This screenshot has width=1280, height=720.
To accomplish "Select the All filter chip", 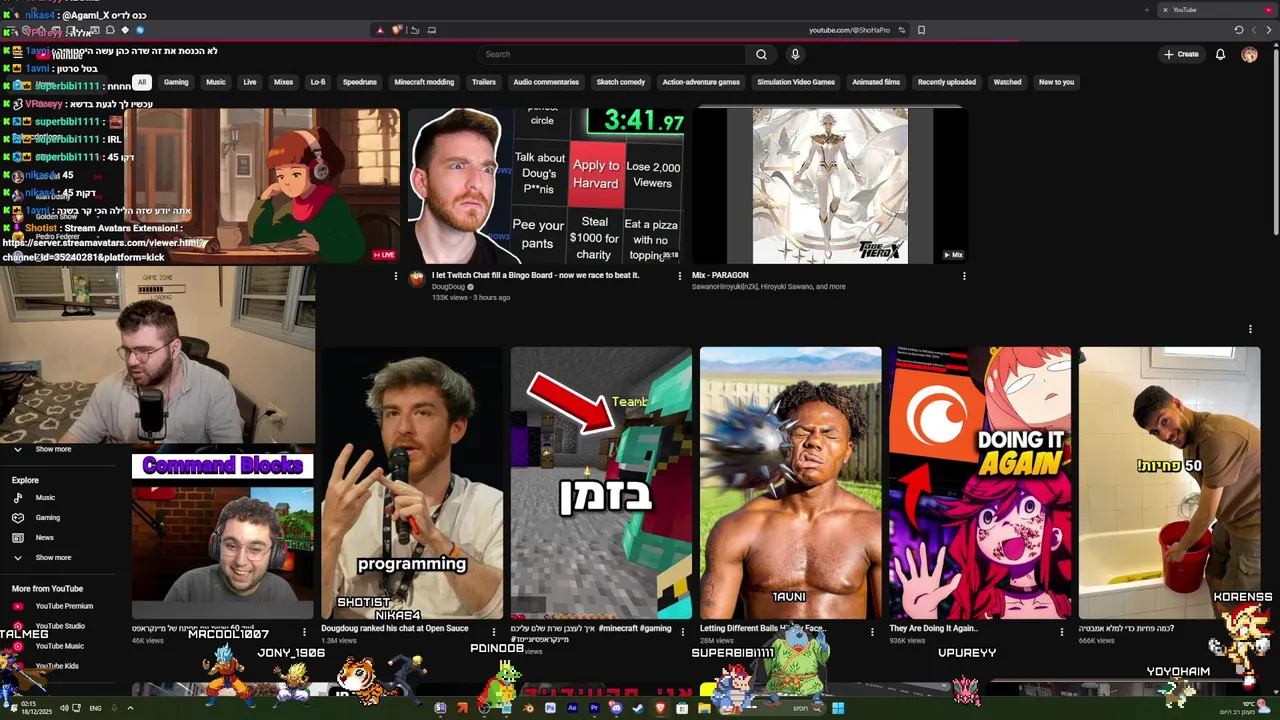I will [142, 82].
